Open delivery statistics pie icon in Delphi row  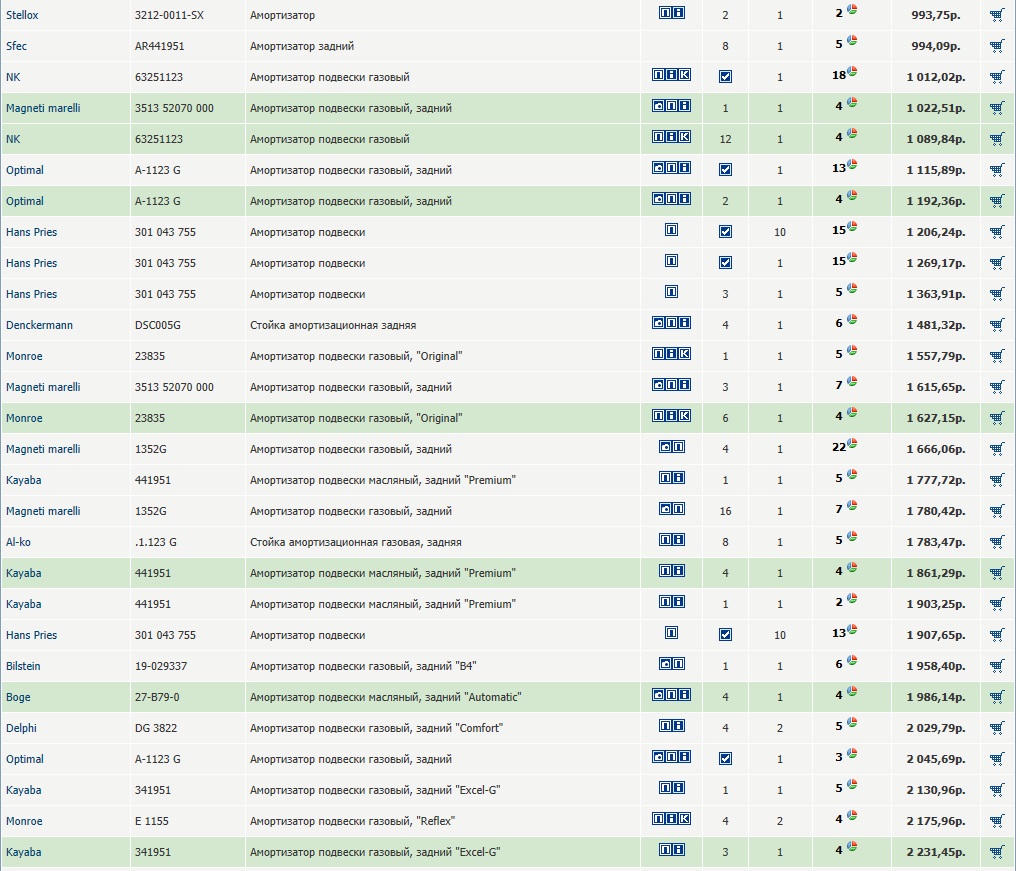coord(852,723)
